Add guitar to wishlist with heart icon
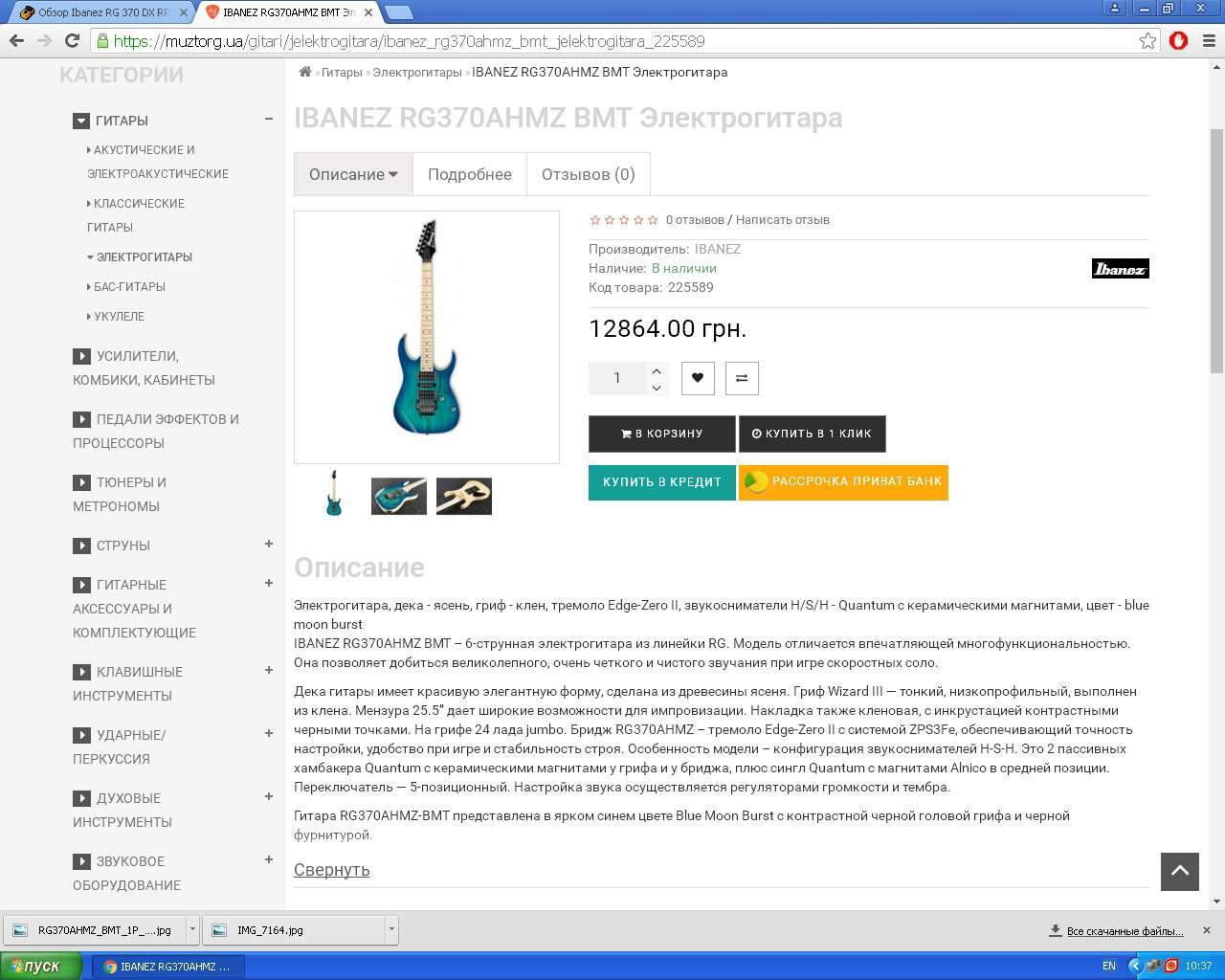1225x980 pixels. 698,378
